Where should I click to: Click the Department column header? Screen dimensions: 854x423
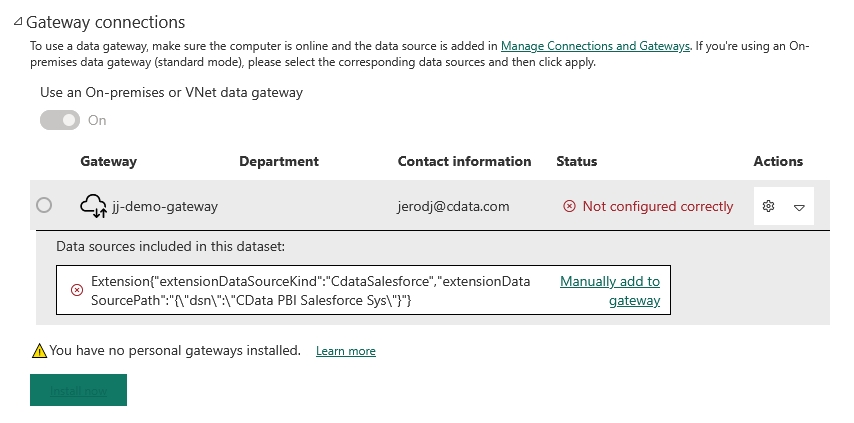point(279,161)
